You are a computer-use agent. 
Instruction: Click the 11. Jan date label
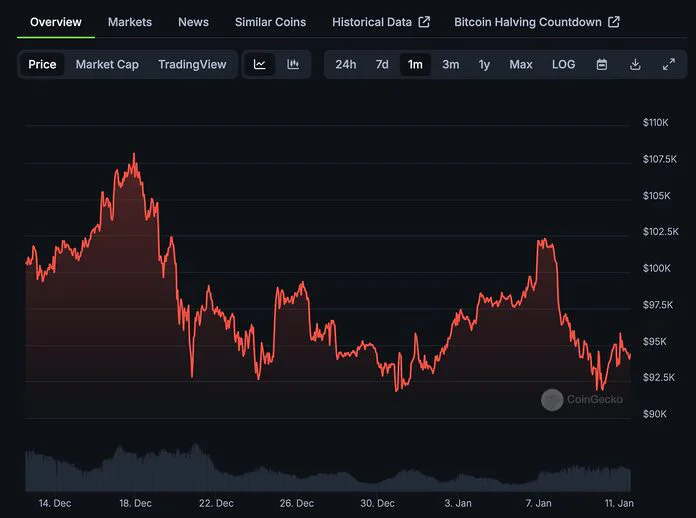coord(619,503)
